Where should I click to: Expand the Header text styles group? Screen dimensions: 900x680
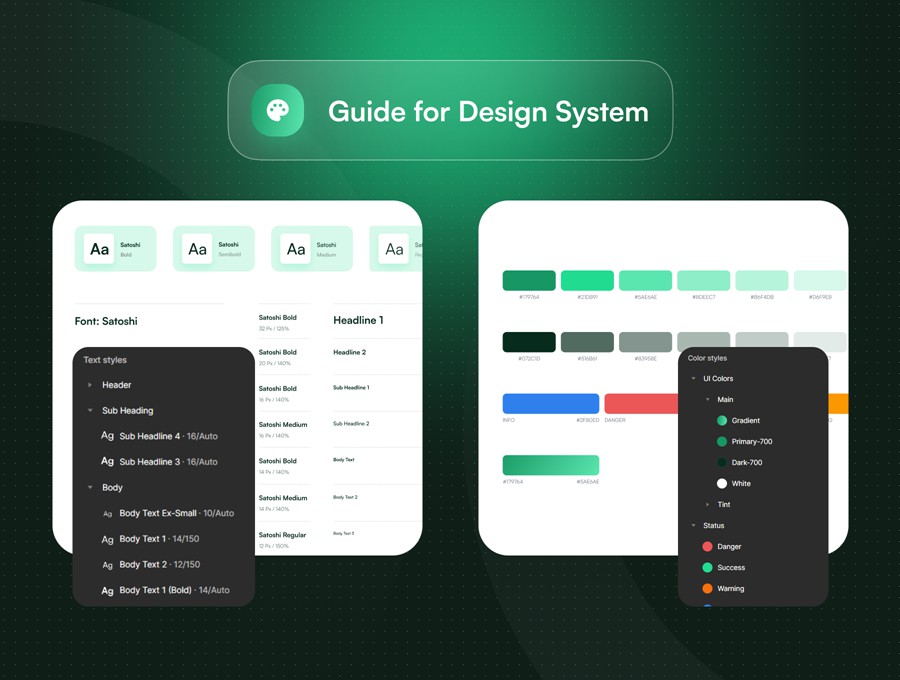(x=90, y=385)
